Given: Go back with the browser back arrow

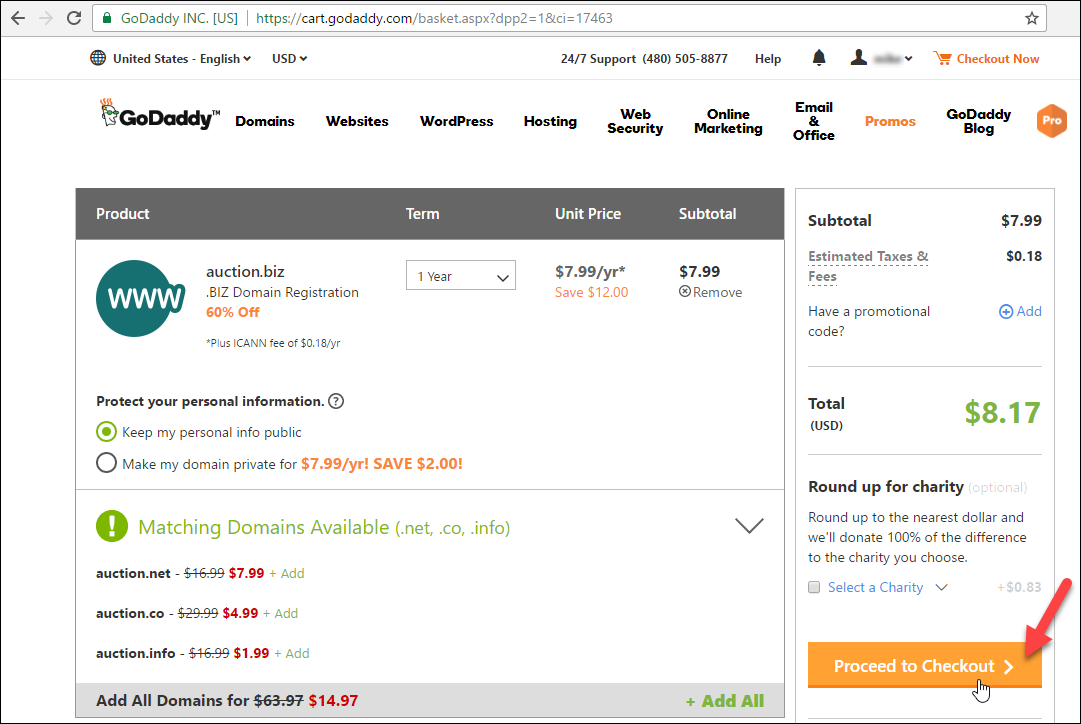Looking at the screenshot, I should point(19,18).
